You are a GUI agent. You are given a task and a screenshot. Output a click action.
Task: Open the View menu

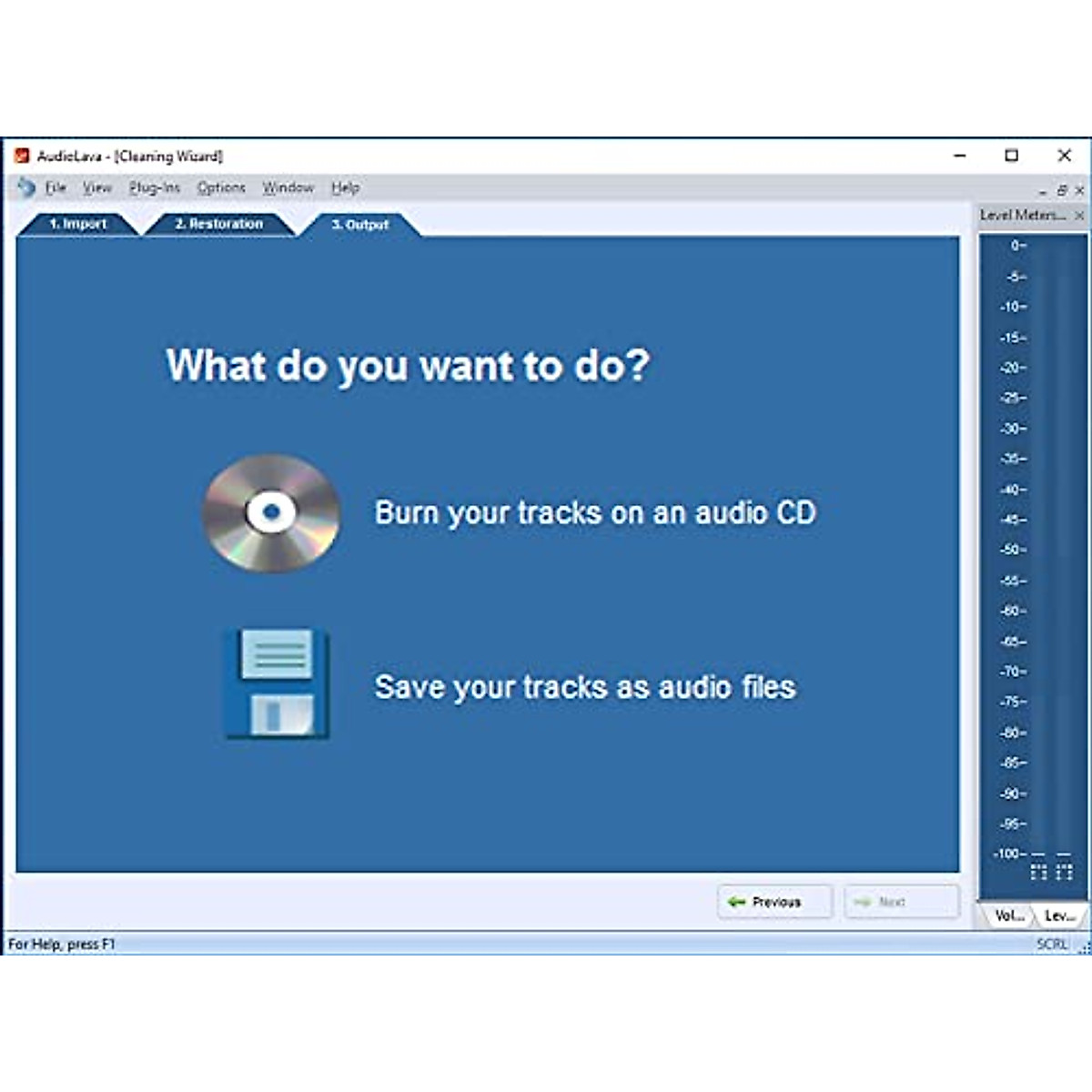point(97,187)
